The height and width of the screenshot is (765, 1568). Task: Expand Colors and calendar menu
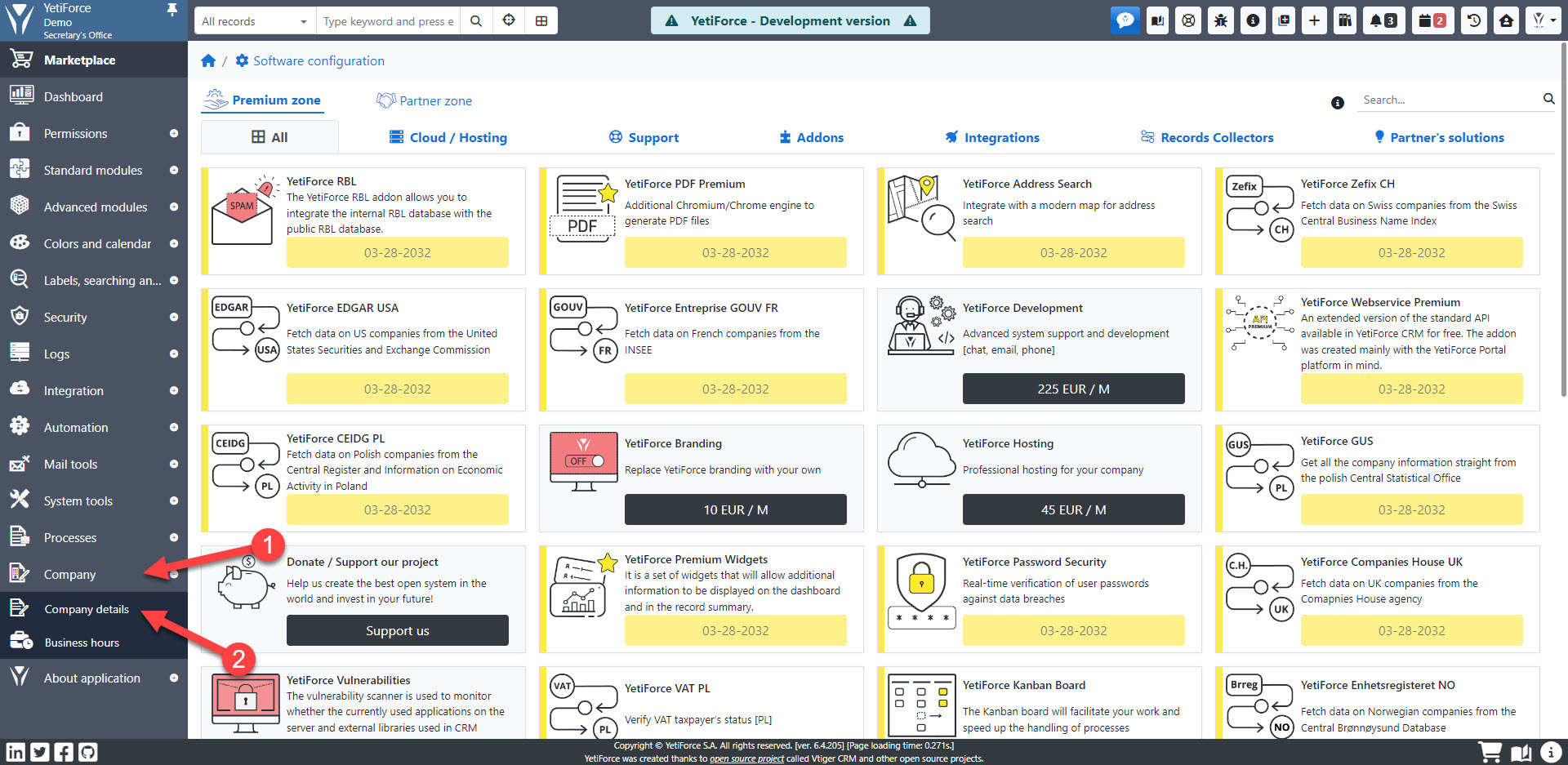(x=94, y=244)
